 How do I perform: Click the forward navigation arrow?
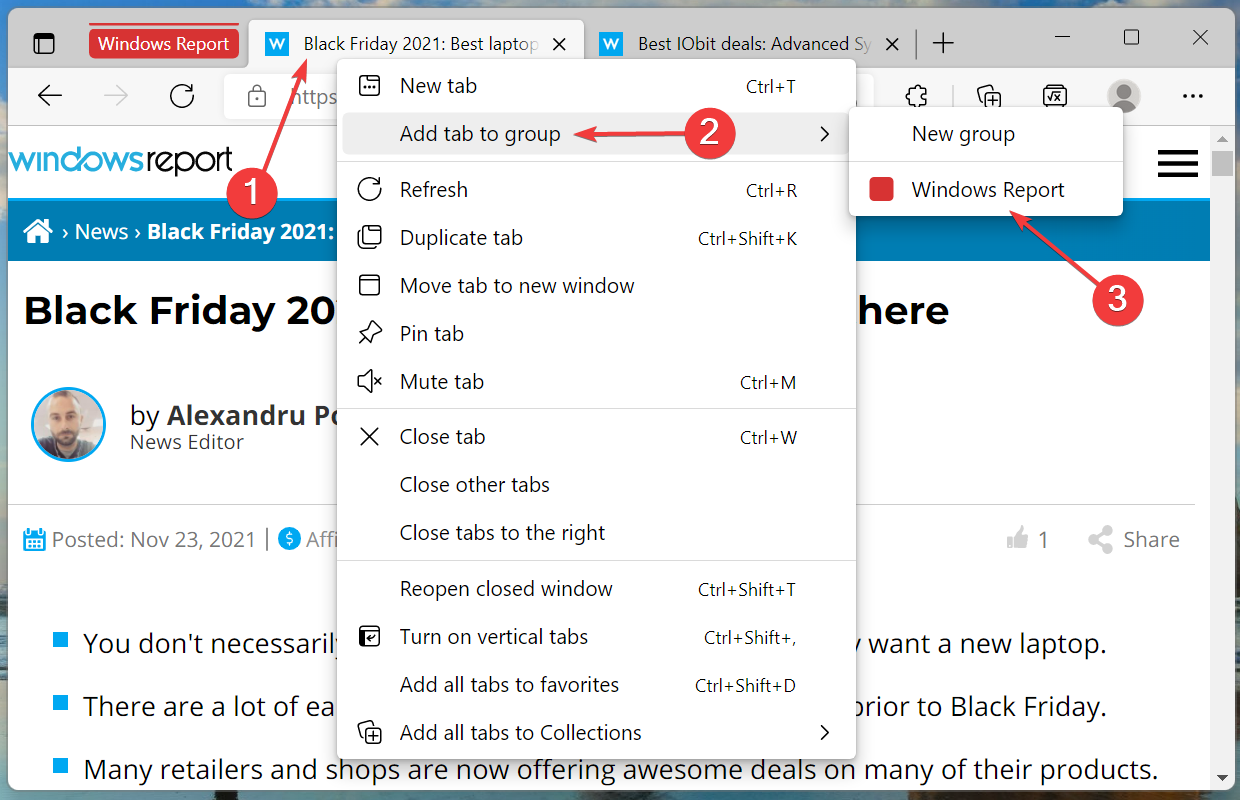116,96
